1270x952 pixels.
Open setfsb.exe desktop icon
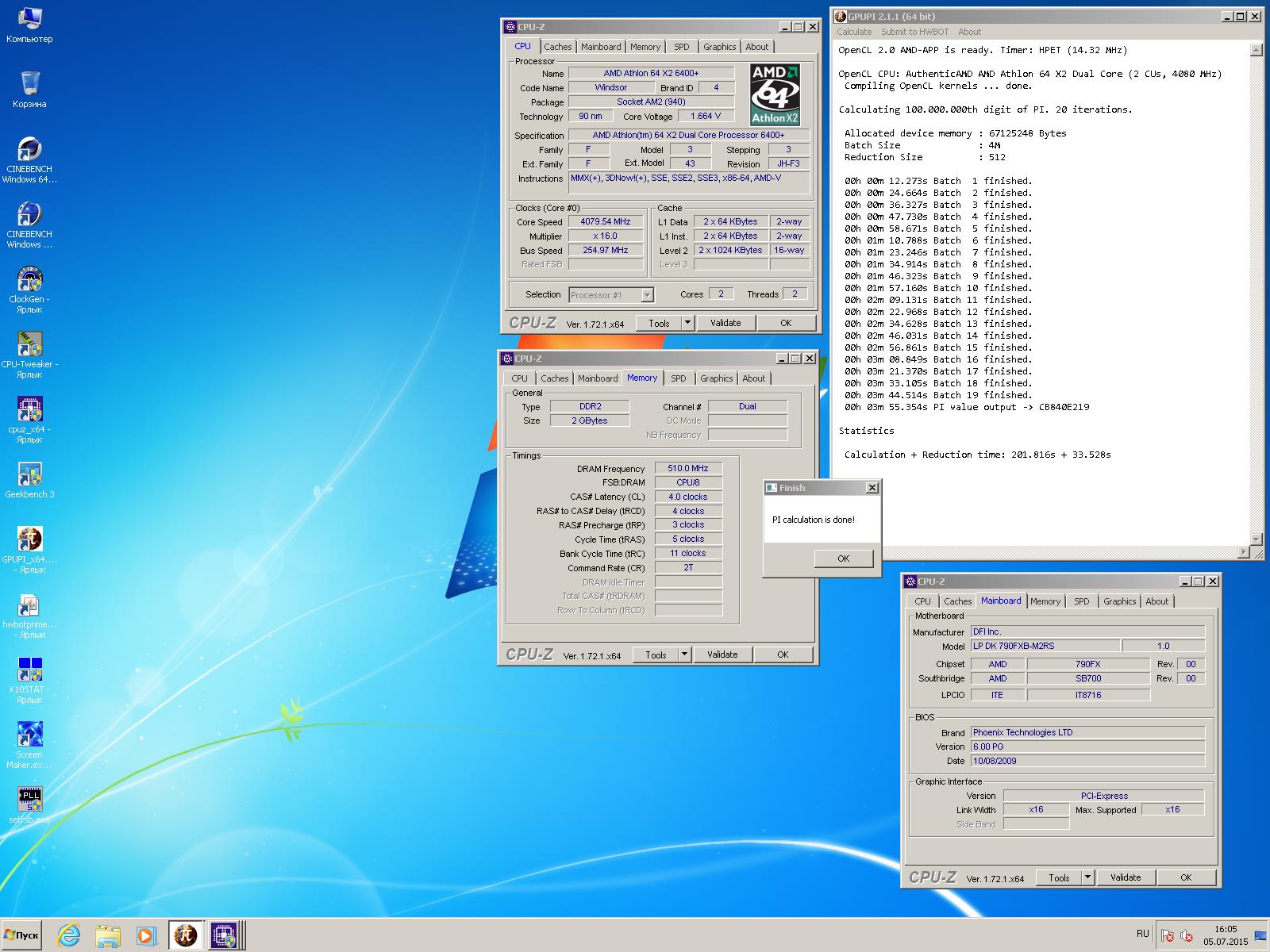click(29, 805)
